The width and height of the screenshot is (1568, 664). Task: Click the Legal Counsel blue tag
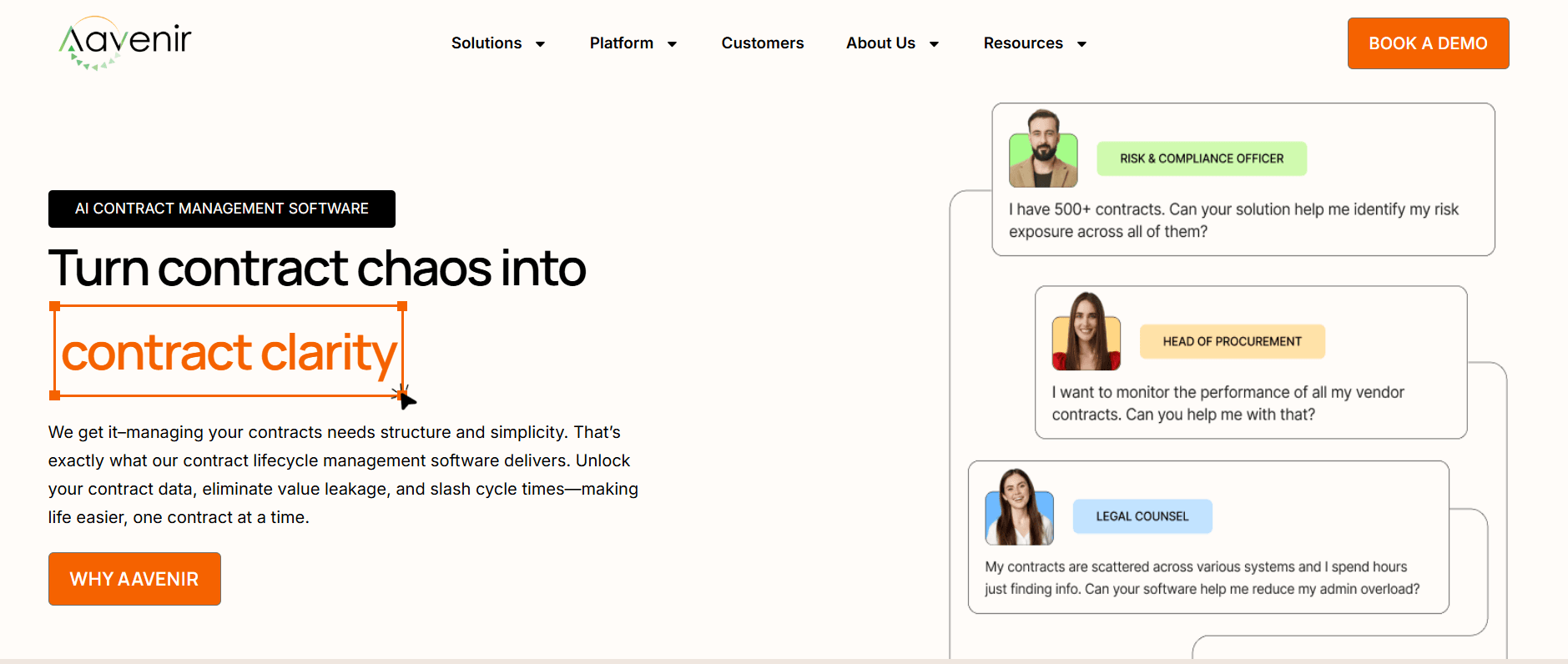1142,516
